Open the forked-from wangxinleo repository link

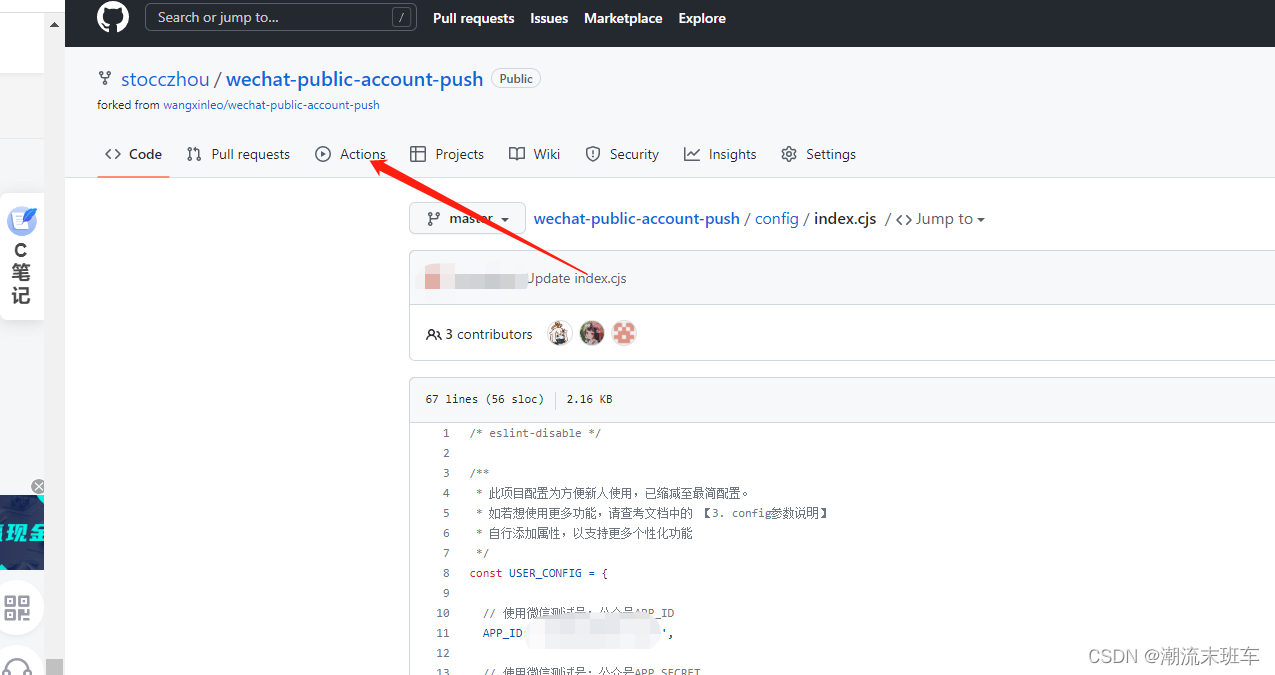pos(271,105)
